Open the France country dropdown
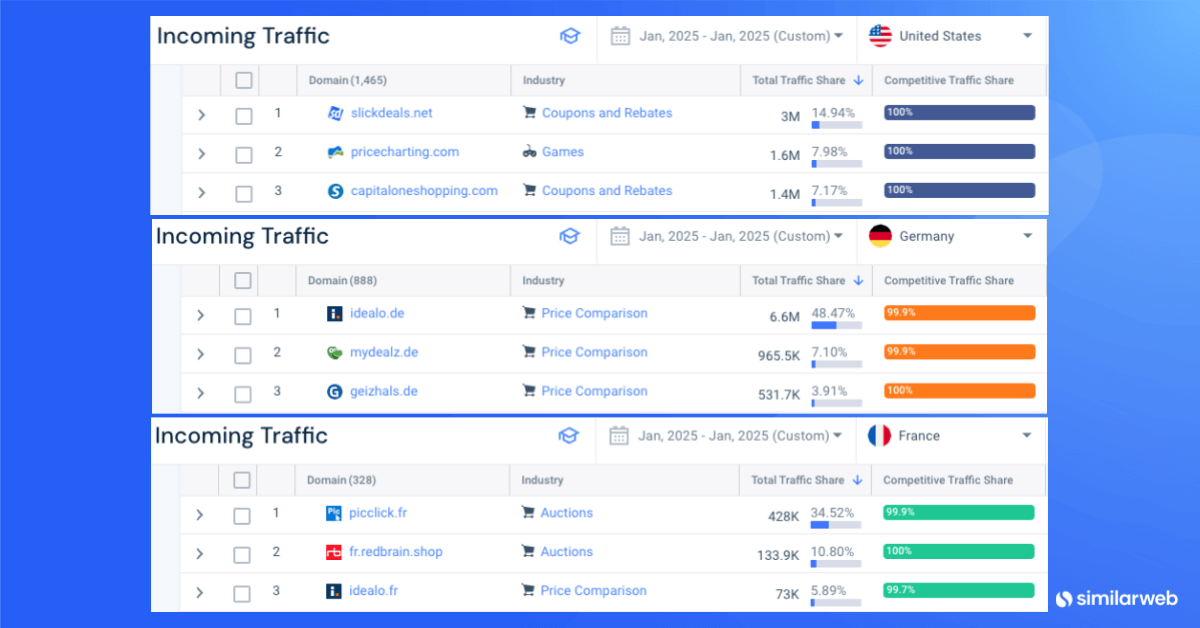This screenshot has height=628, width=1200. pos(950,436)
